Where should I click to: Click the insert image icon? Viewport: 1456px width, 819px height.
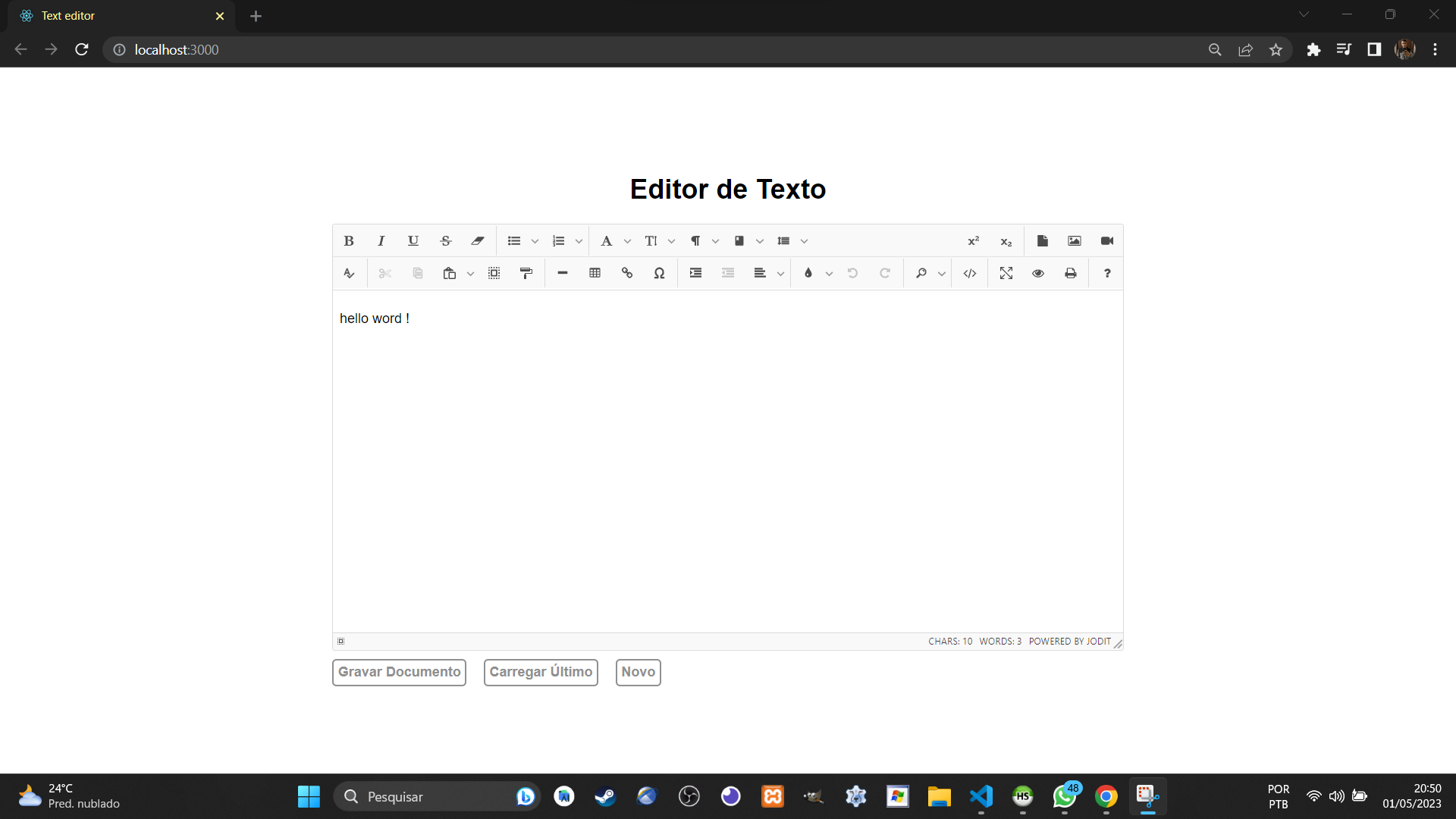[x=1075, y=241]
